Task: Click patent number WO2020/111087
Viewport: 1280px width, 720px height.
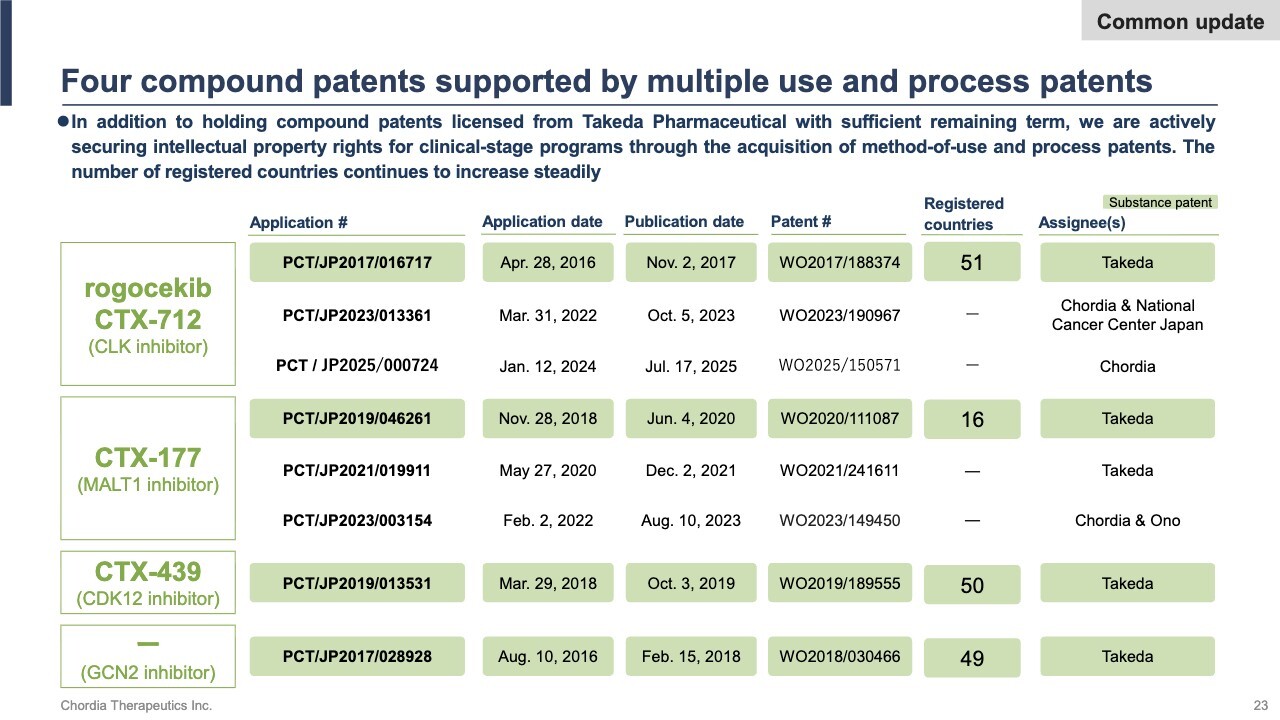Action: 839,418
